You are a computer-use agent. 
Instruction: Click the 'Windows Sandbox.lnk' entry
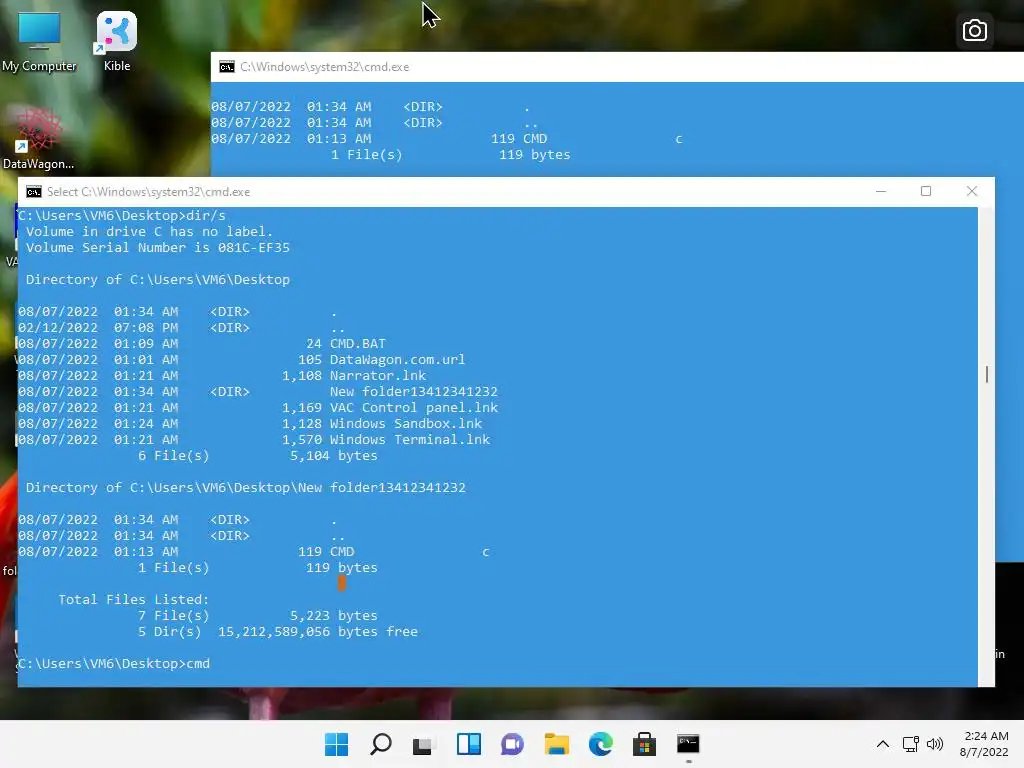tap(406, 424)
